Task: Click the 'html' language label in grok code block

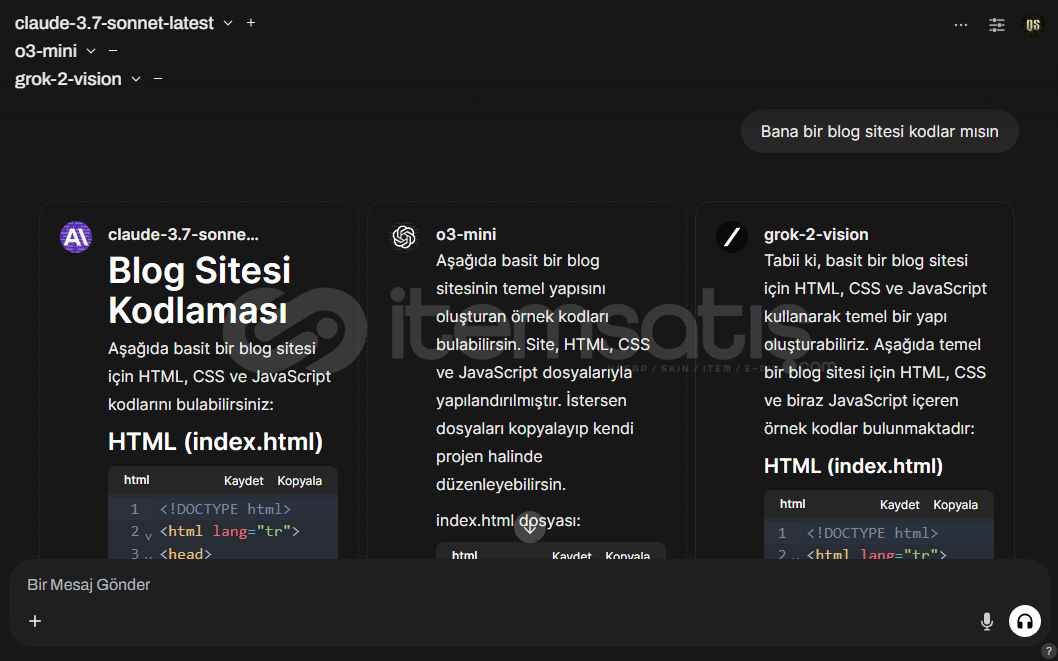Action: coord(792,504)
